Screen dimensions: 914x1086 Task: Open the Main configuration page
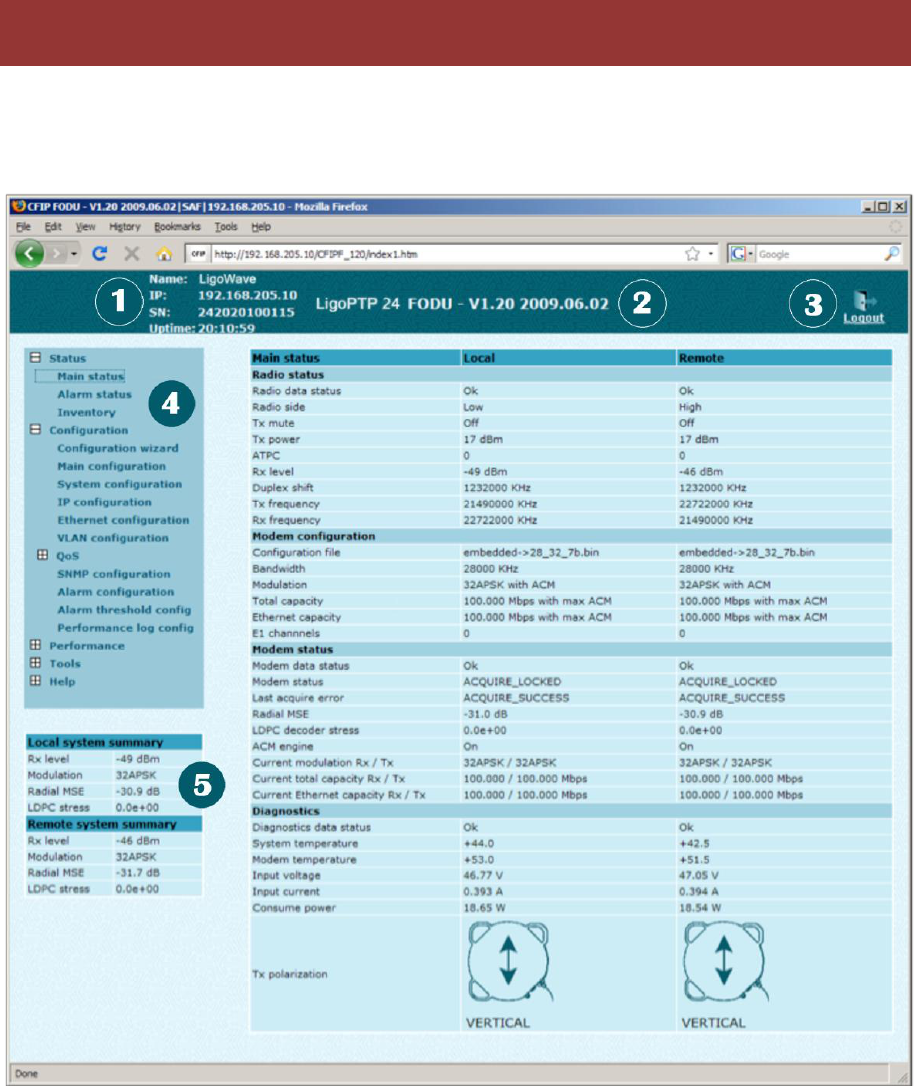point(111,466)
